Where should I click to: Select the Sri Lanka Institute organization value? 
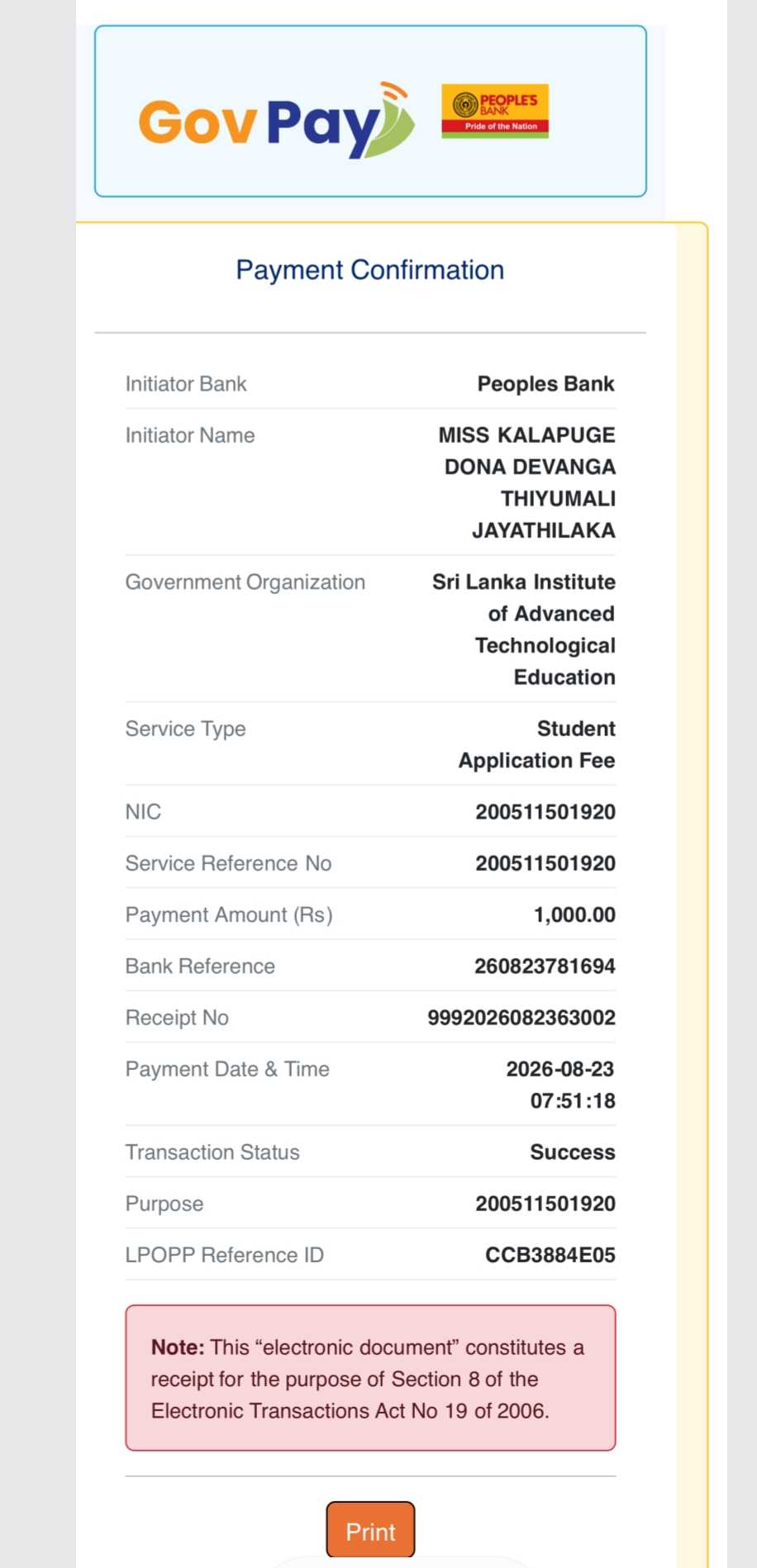(x=524, y=630)
